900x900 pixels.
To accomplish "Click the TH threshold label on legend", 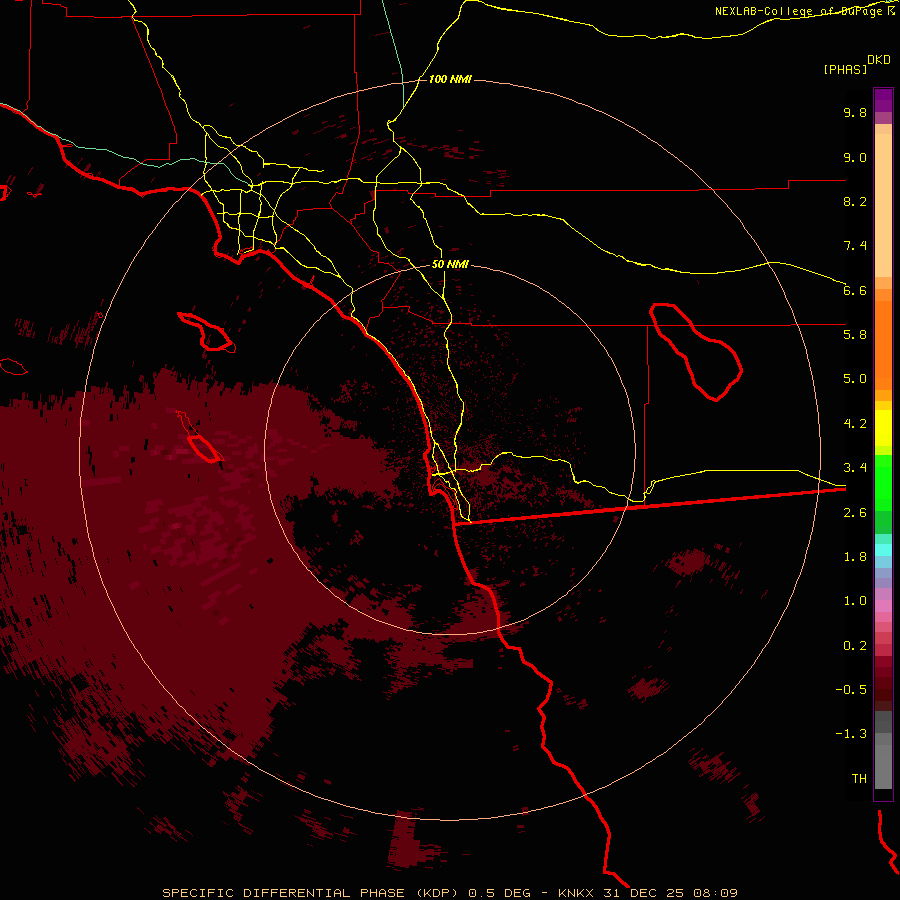I will [x=859, y=779].
